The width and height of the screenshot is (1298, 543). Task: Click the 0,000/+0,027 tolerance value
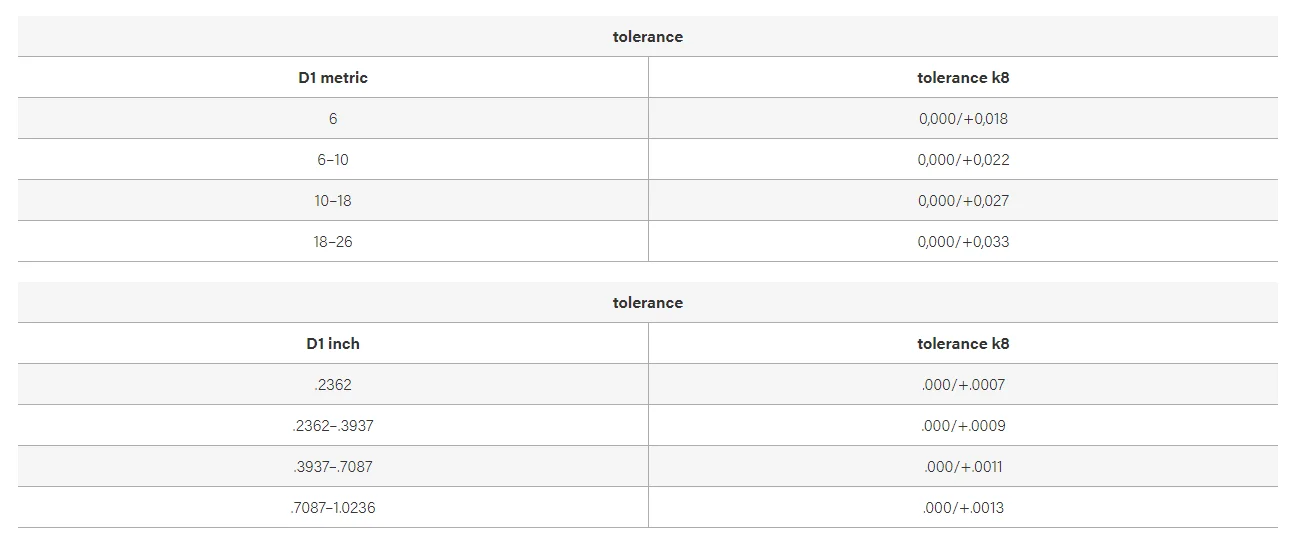963,200
